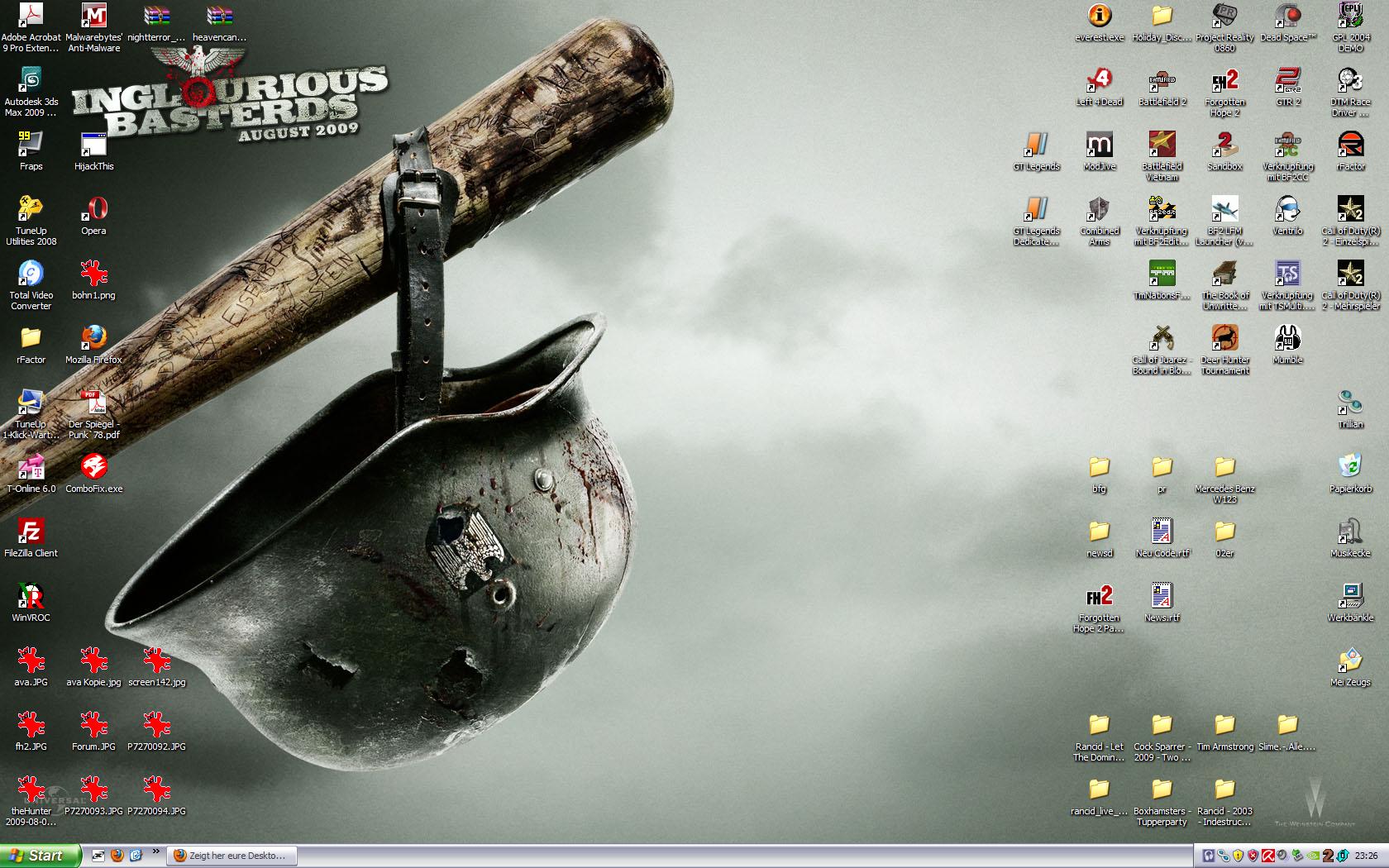This screenshot has height=868, width=1389.
Task: Launch Call of Juarez Bound in Blood
Action: pos(1162,350)
